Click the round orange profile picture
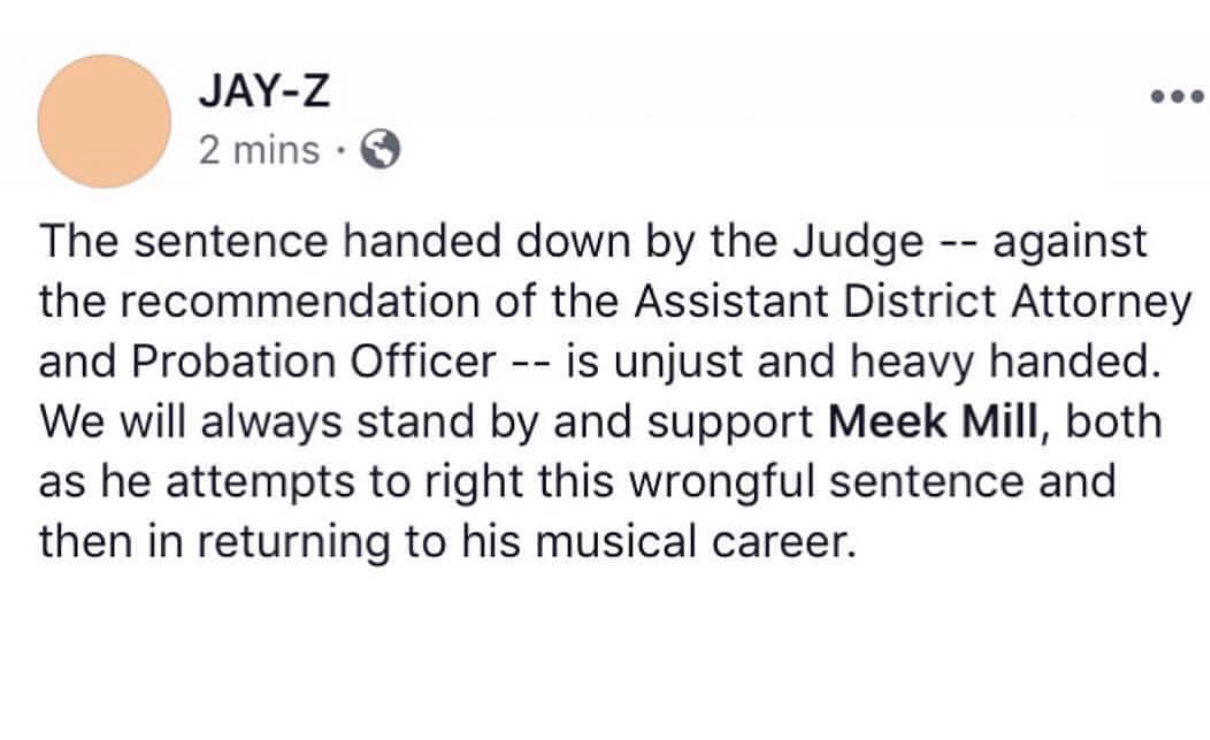Image resolution: width=1210 pixels, height=740 pixels. [x=104, y=121]
